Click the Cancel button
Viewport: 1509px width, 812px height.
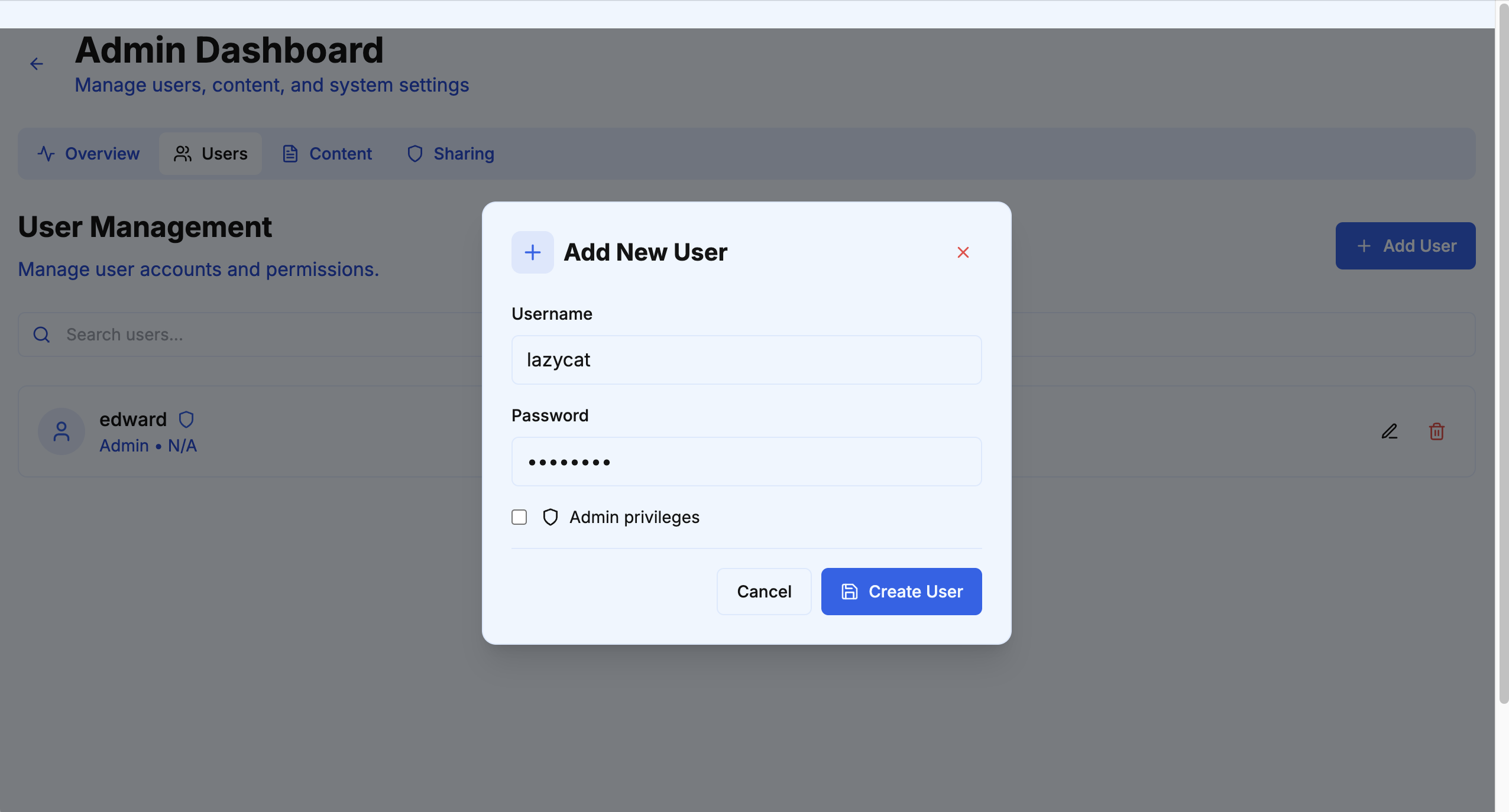tap(764, 592)
